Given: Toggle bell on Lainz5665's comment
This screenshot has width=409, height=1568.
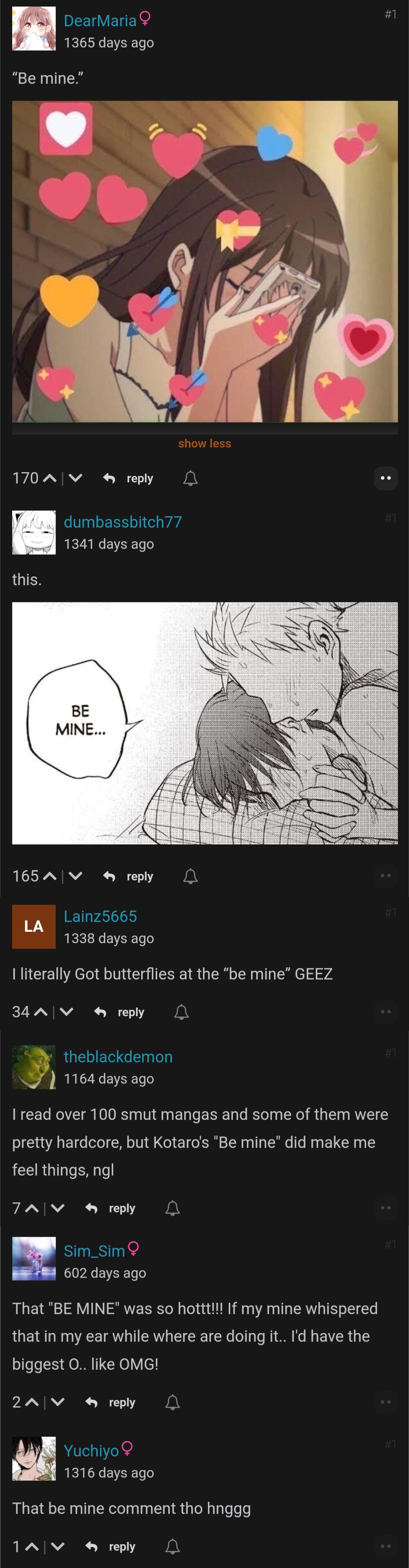Looking at the screenshot, I should [x=181, y=1012].
